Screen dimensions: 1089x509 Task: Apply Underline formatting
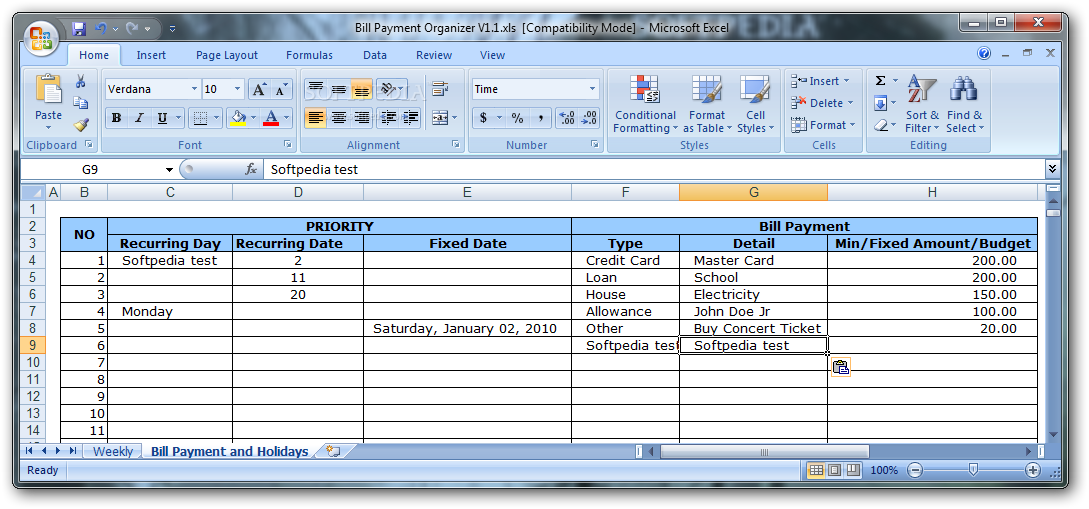(x=162, y=118)
